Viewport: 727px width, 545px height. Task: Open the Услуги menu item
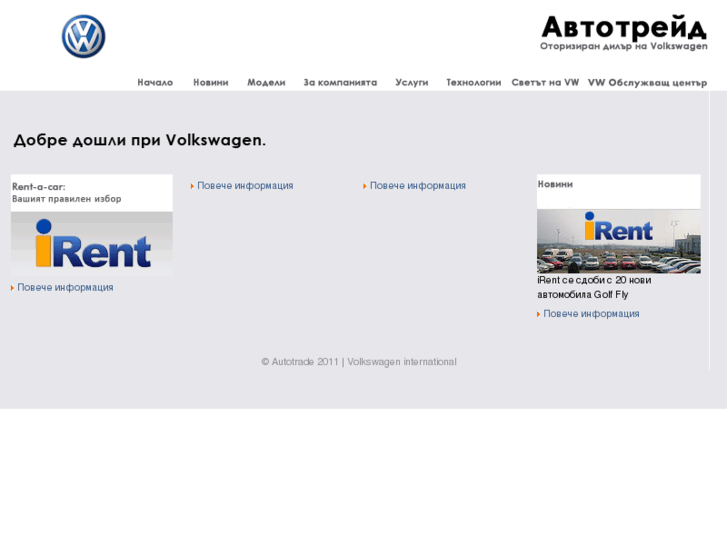pyautogui.click(x=412, y=83)
